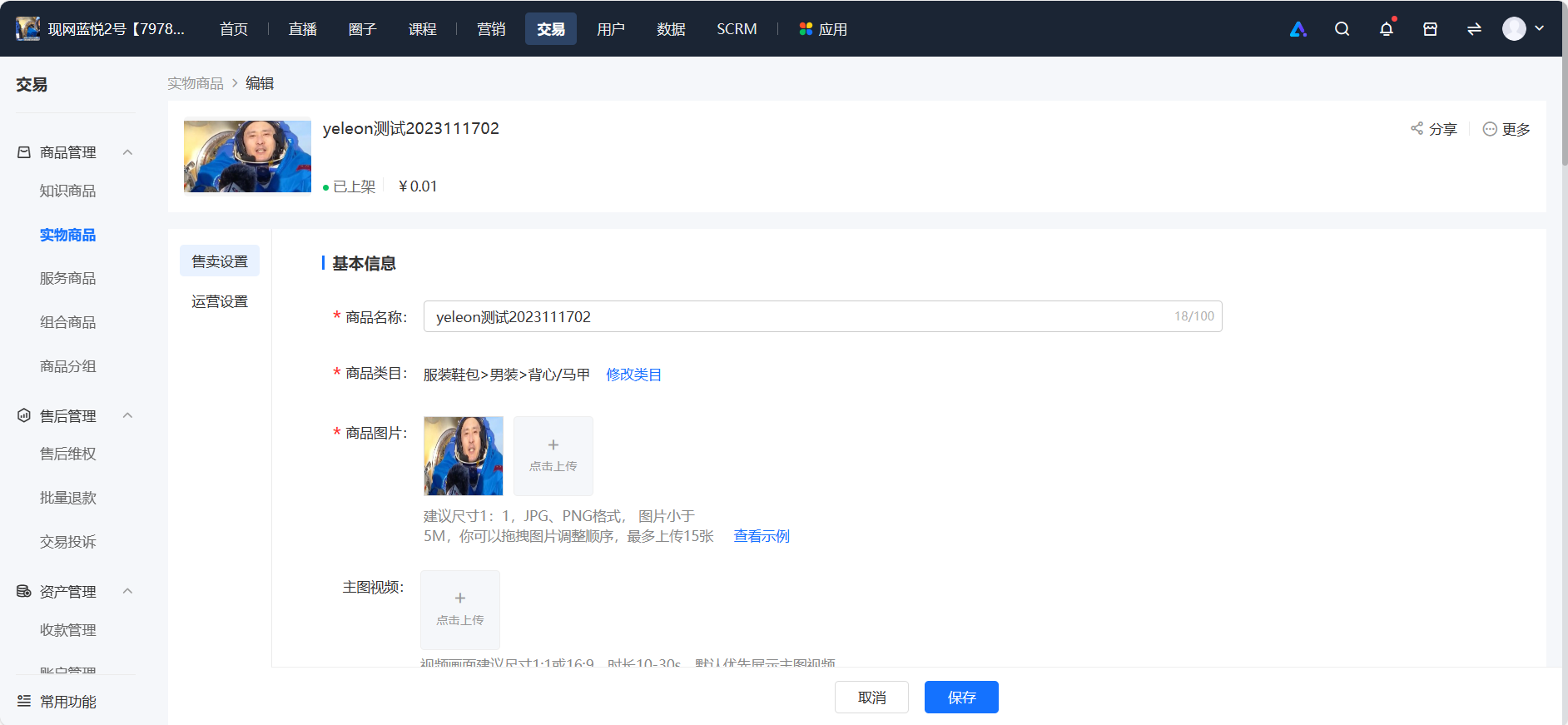Screen dimensions: 1568x725
Task: Open the 直播 top menu
Action: coord(303,29)
